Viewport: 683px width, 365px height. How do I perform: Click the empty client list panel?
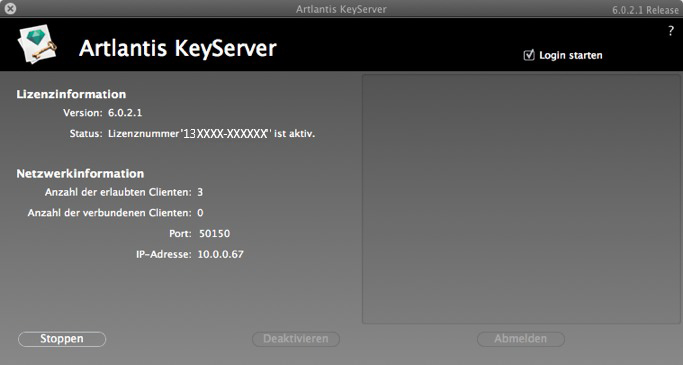[521, 199]
